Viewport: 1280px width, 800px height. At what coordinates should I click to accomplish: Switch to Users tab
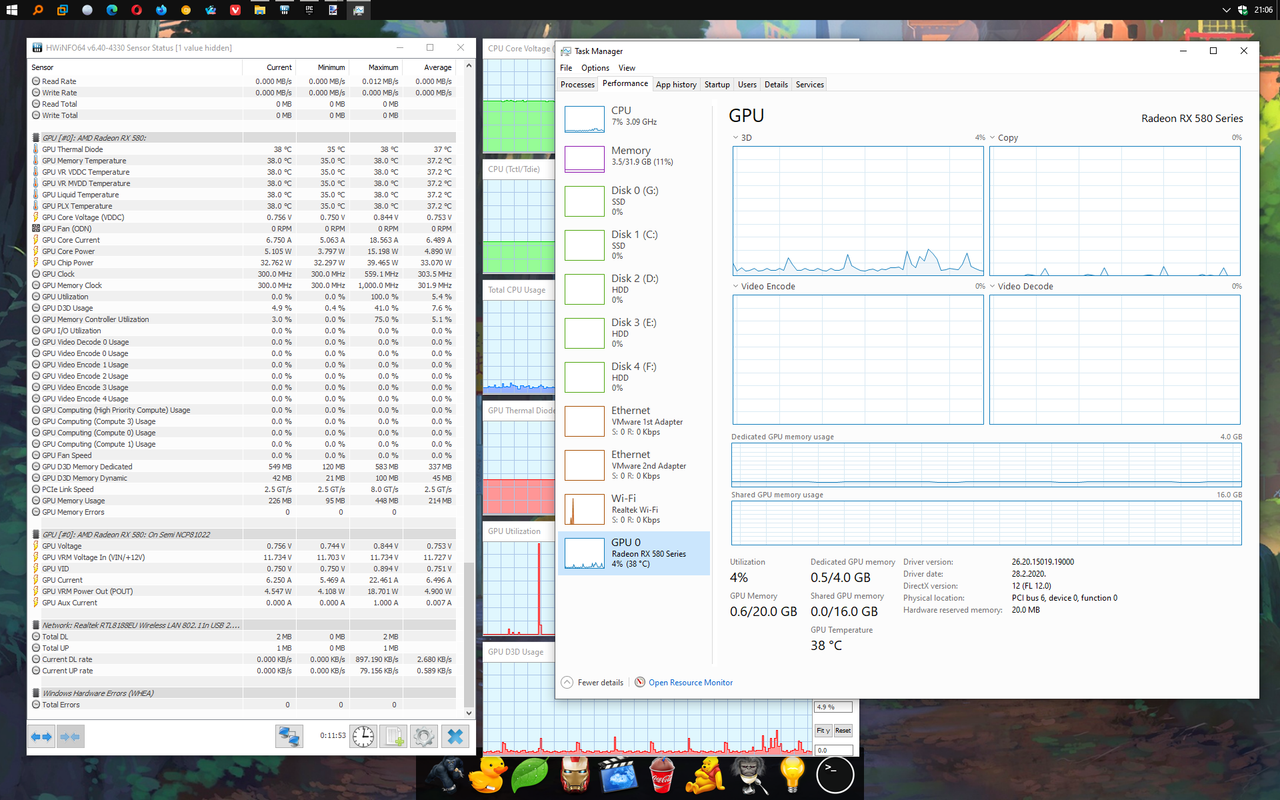(747, 84)
